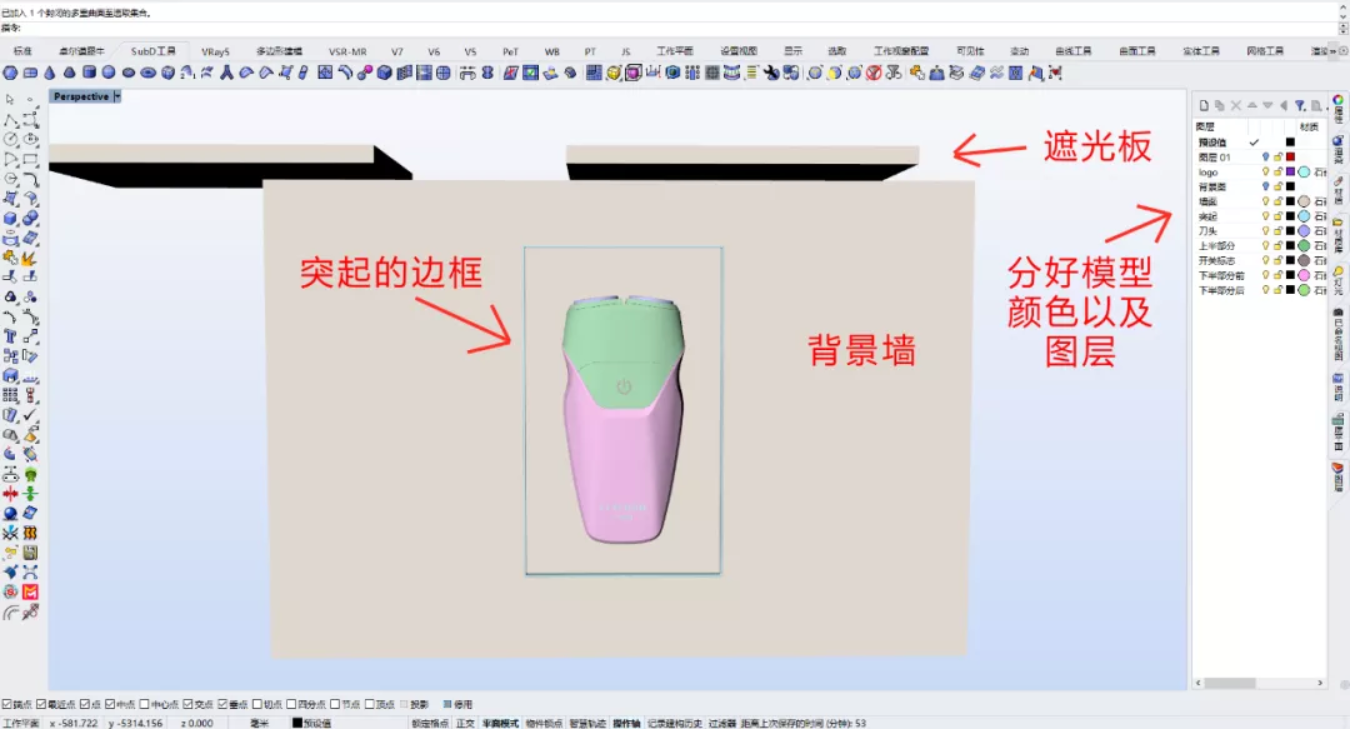Switch to the SubD工具 toolbar tab
The height and width of the screenshot is (729, 1350).
tap(153, 51)
